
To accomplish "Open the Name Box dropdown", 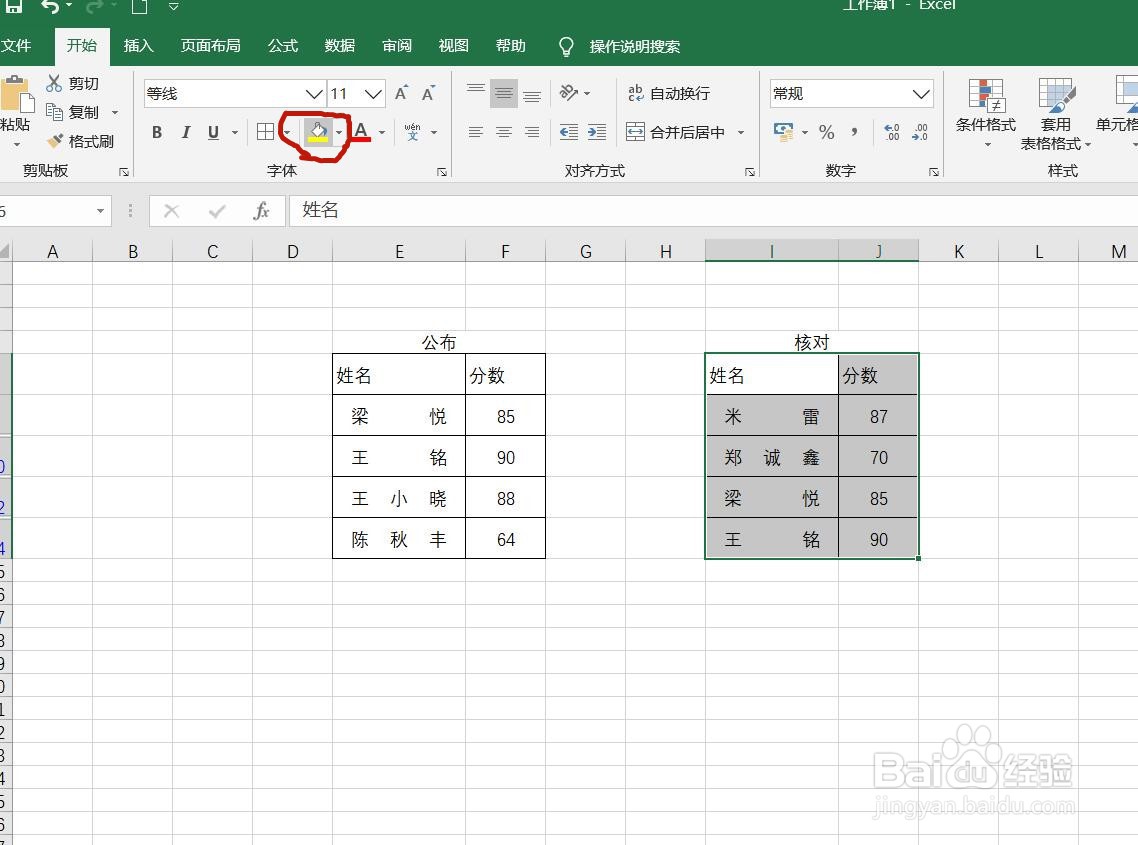I will tap(100, 211).
